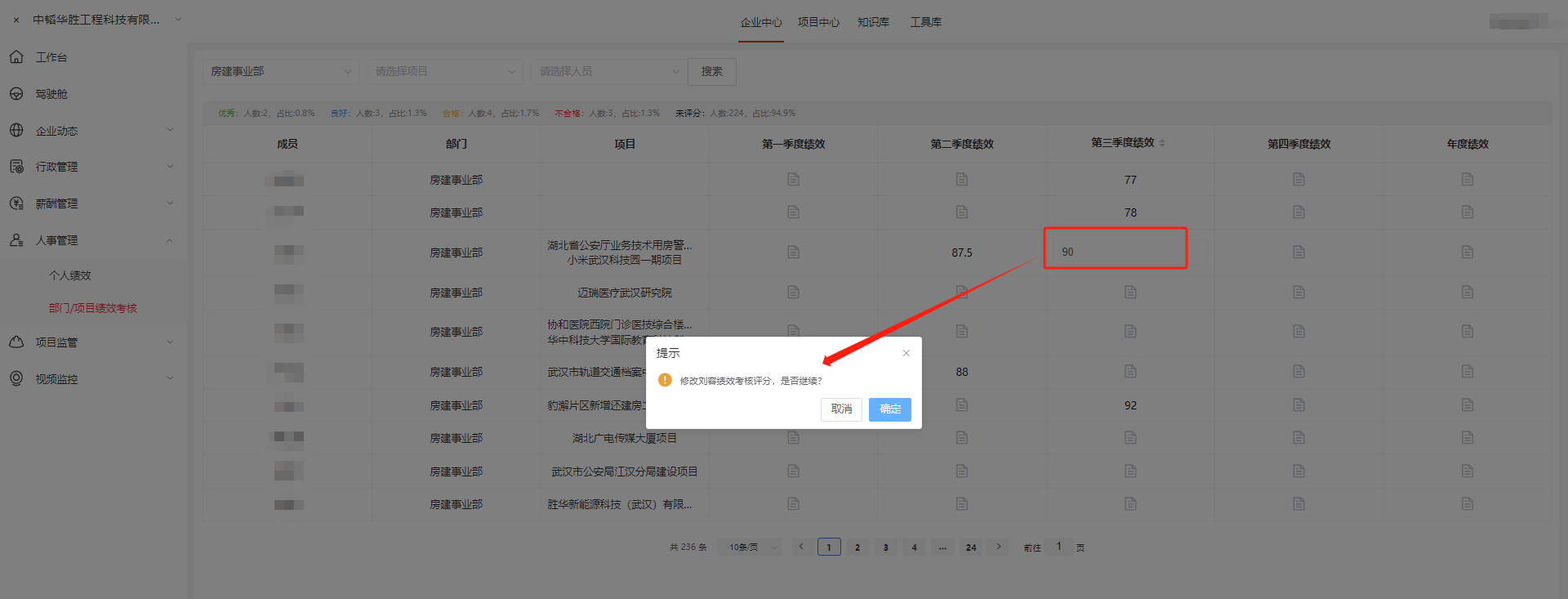Open 武汉市公安局江汉分局建设项目 annual score icon
1568x599 pixels.
[1468, 471]
